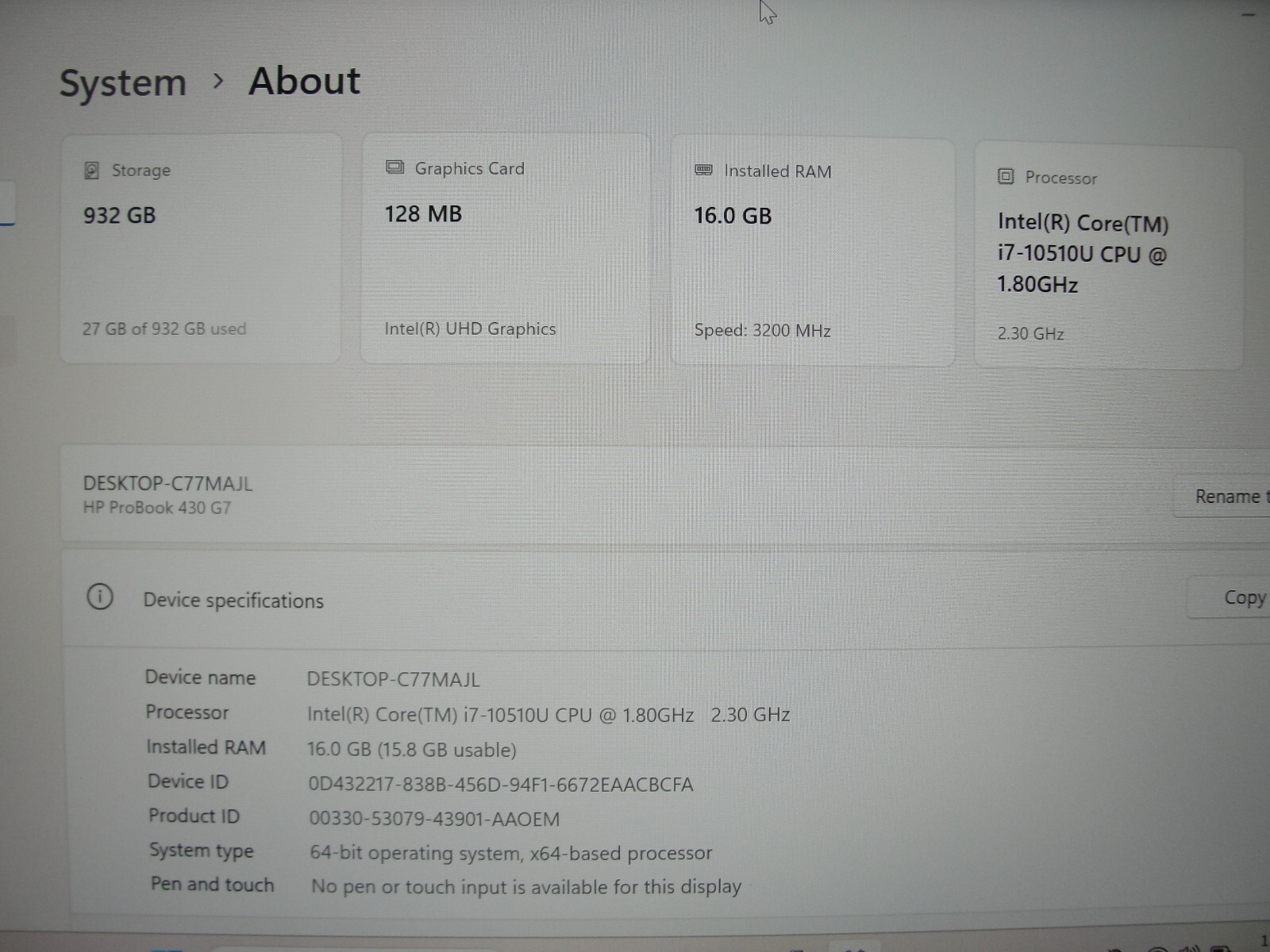
Task: Click the Installed RAM memory icon
Action: (x=703, y=170)
